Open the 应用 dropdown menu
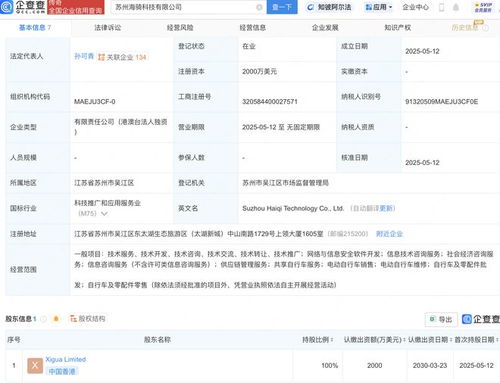 (x=379, y=7)
